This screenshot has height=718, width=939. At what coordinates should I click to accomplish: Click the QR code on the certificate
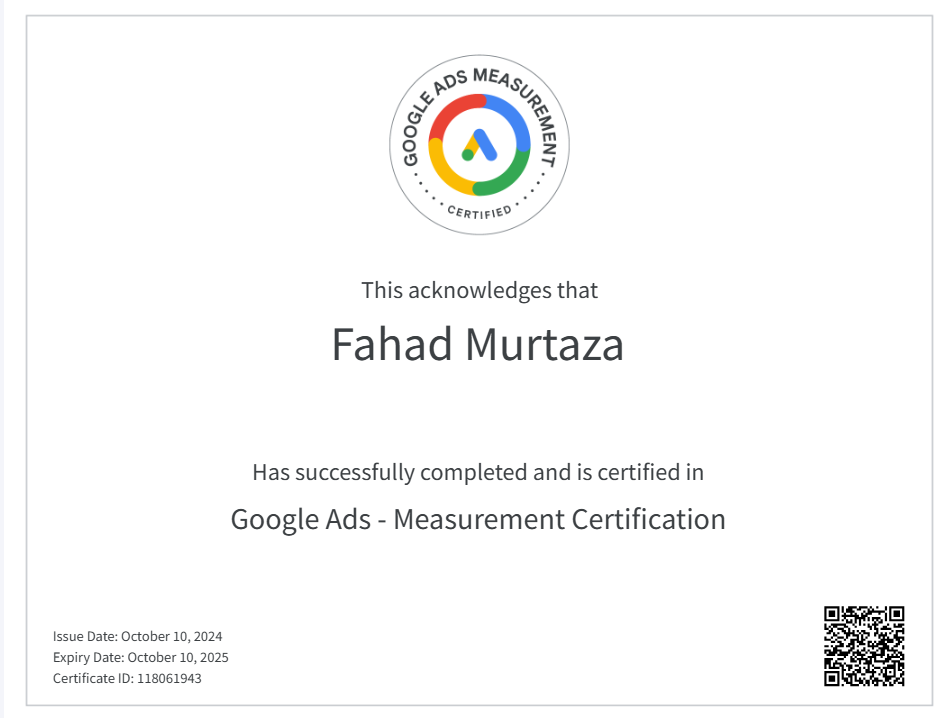[864, 646]
